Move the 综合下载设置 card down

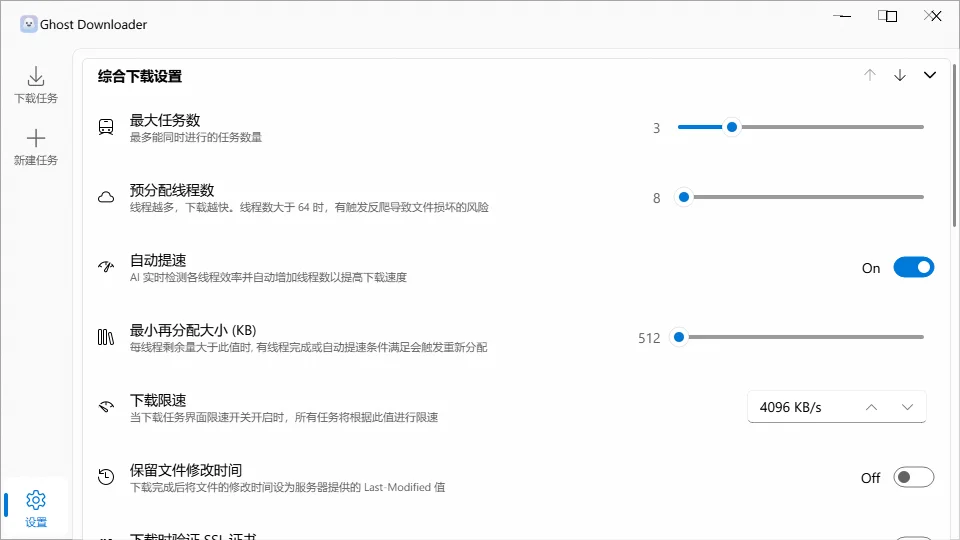tap(899, 75)
